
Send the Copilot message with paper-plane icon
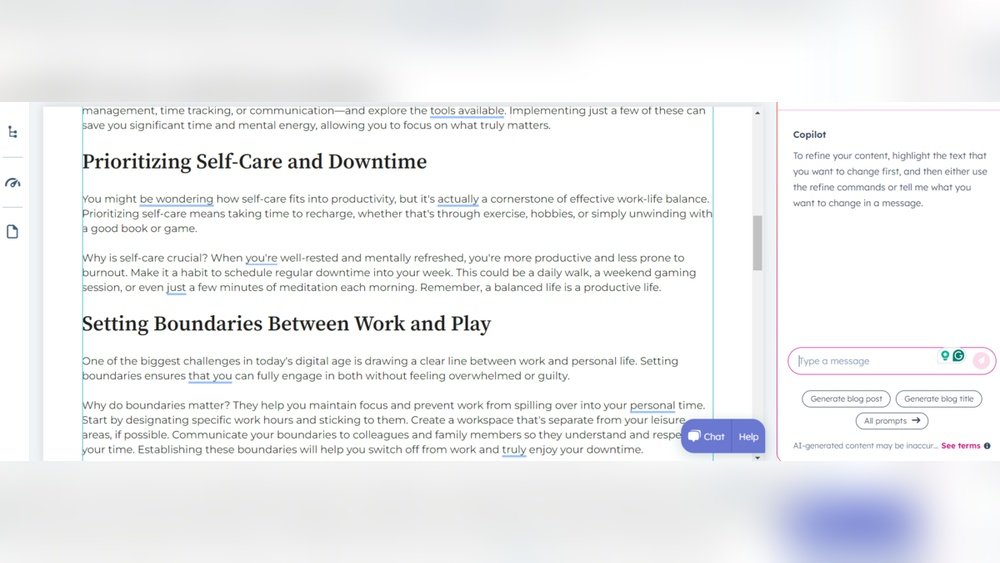[x=982, y=361]
